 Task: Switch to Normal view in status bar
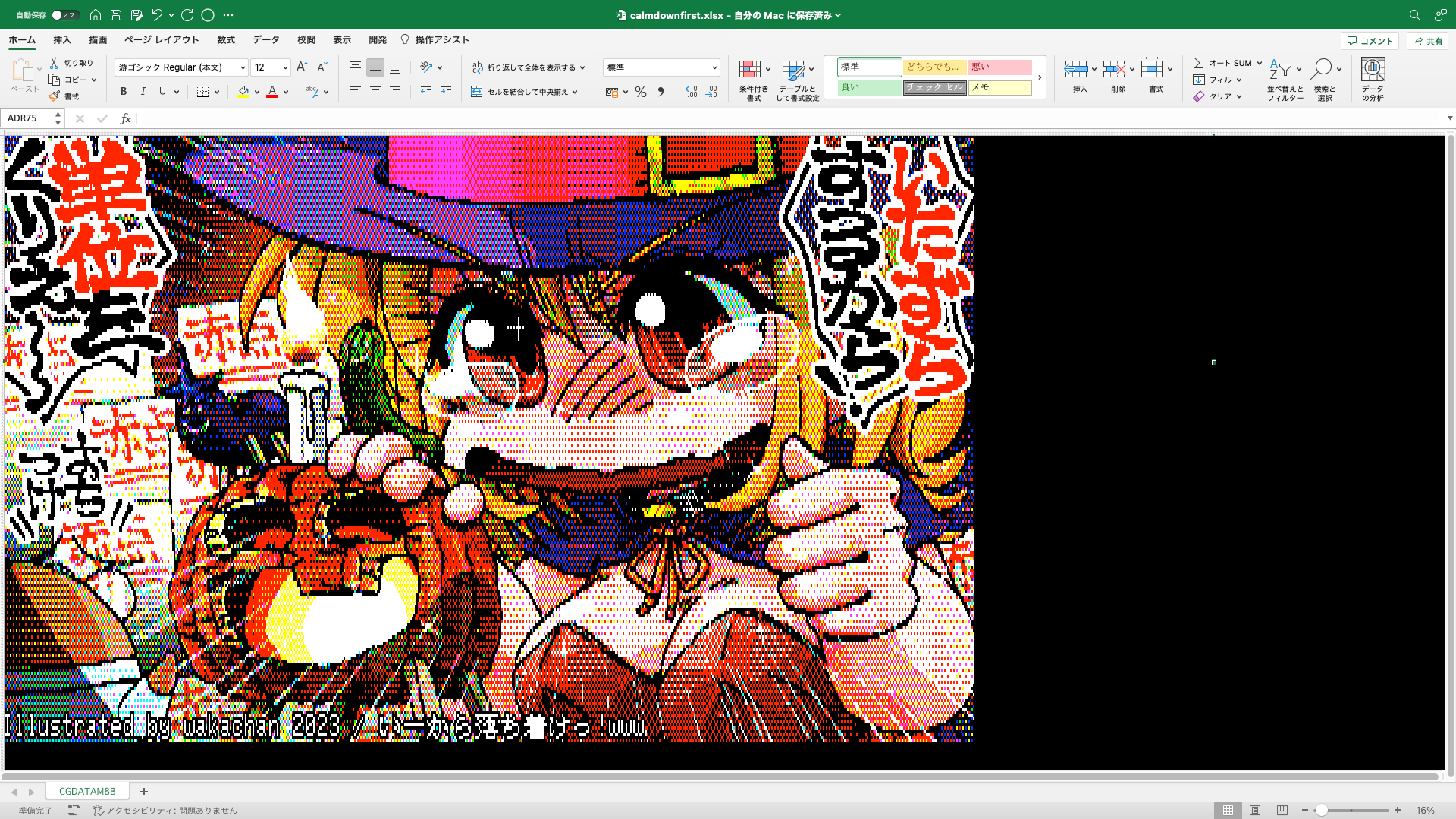pos(1228,811)
